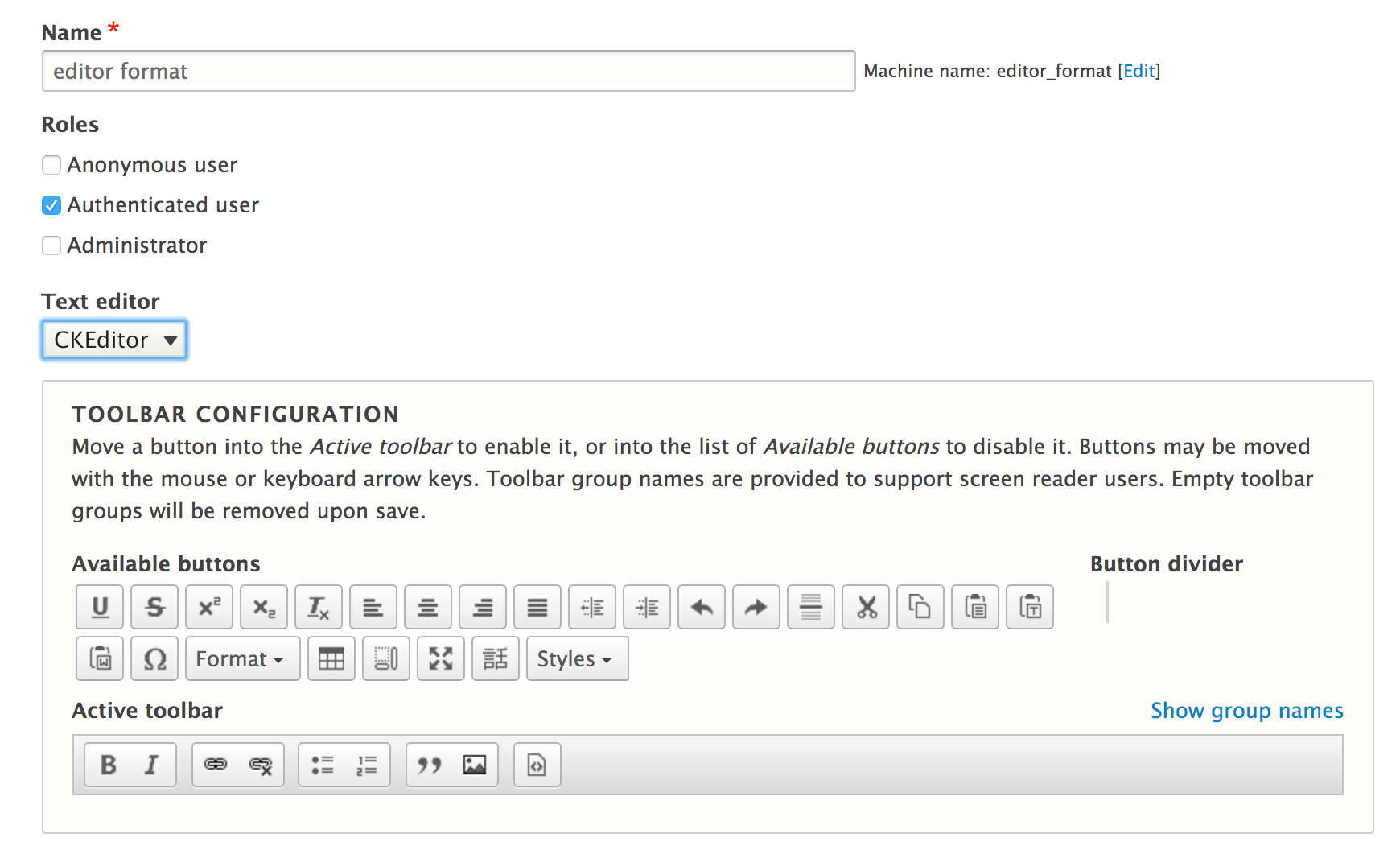This screenshot has width=1400, height=850.
Task: Click the Special character omega button
Action: [x=154, y=659]
